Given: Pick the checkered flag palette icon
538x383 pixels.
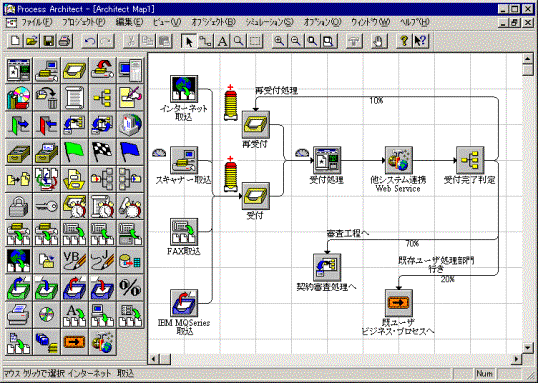Looking at the screenshot, I should click(x=103, y=152).
